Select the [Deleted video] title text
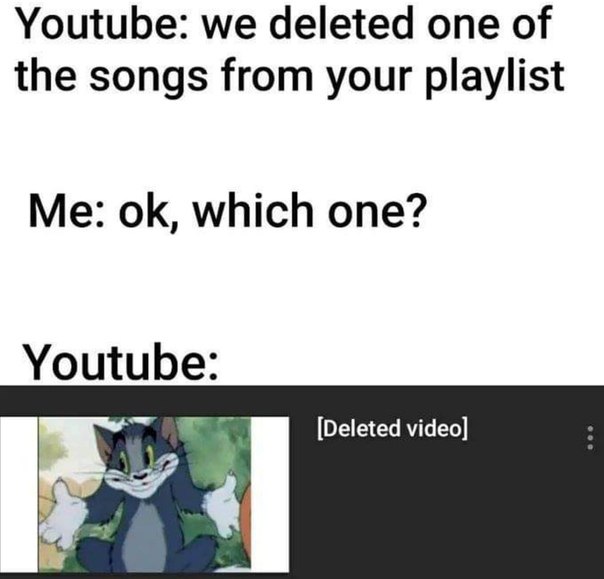The width and height of the screenshot is (604, 579). [392, 428]
